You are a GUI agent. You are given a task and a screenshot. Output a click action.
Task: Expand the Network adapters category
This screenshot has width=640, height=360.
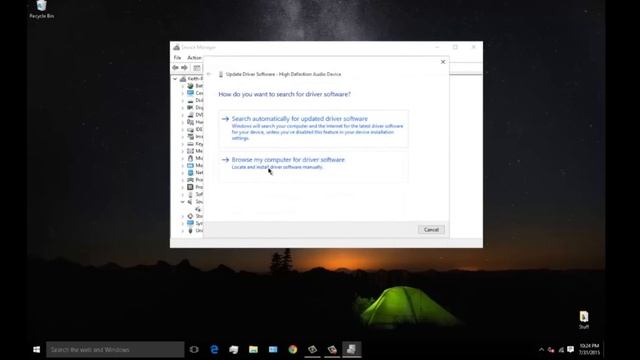pos(182,173)
